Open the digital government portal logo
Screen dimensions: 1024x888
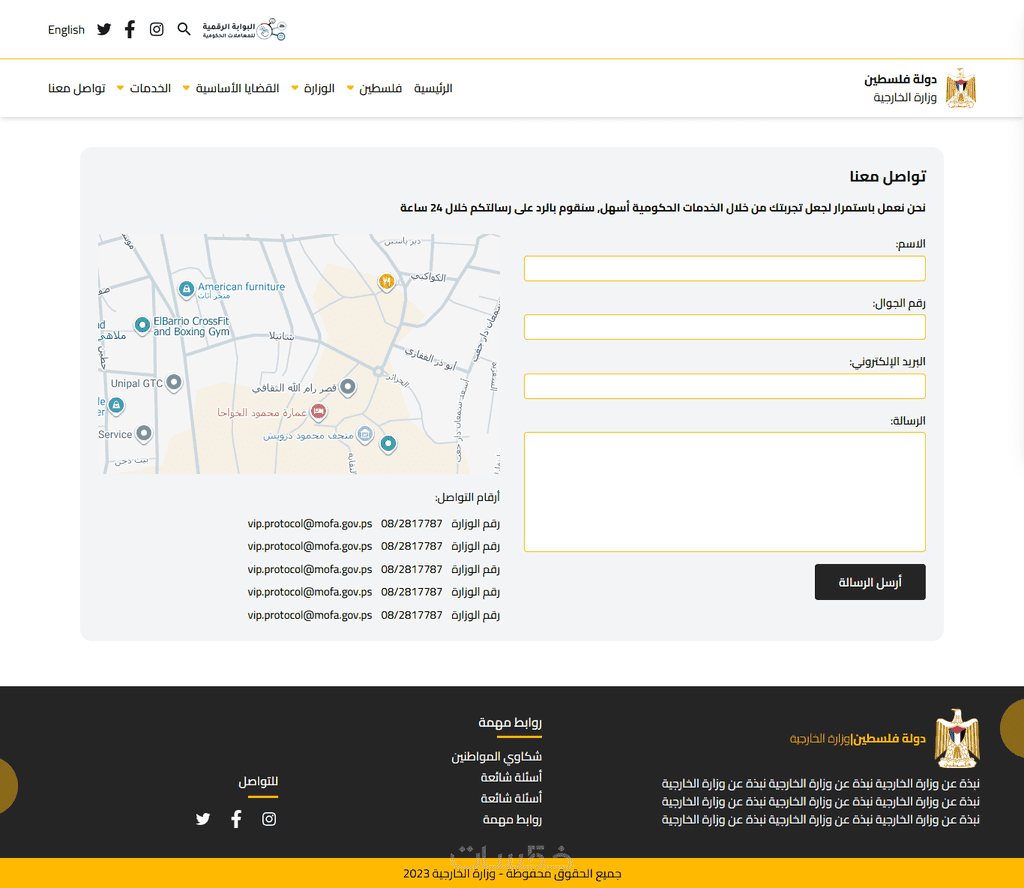point(244,30)
